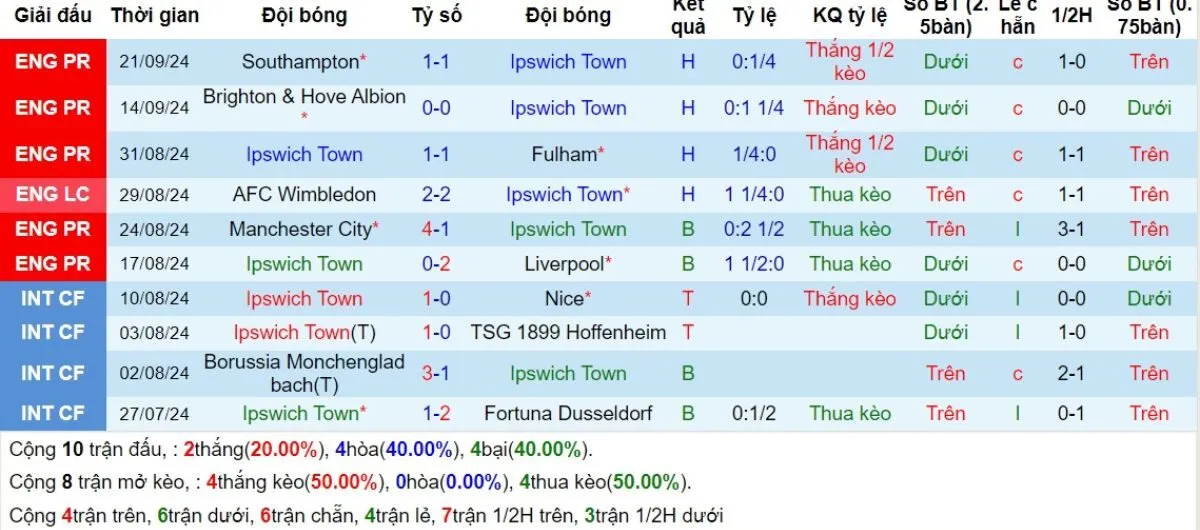Select the Nice team link
1200x530 pixels.
pyautogui.click(x=565, y=299)
